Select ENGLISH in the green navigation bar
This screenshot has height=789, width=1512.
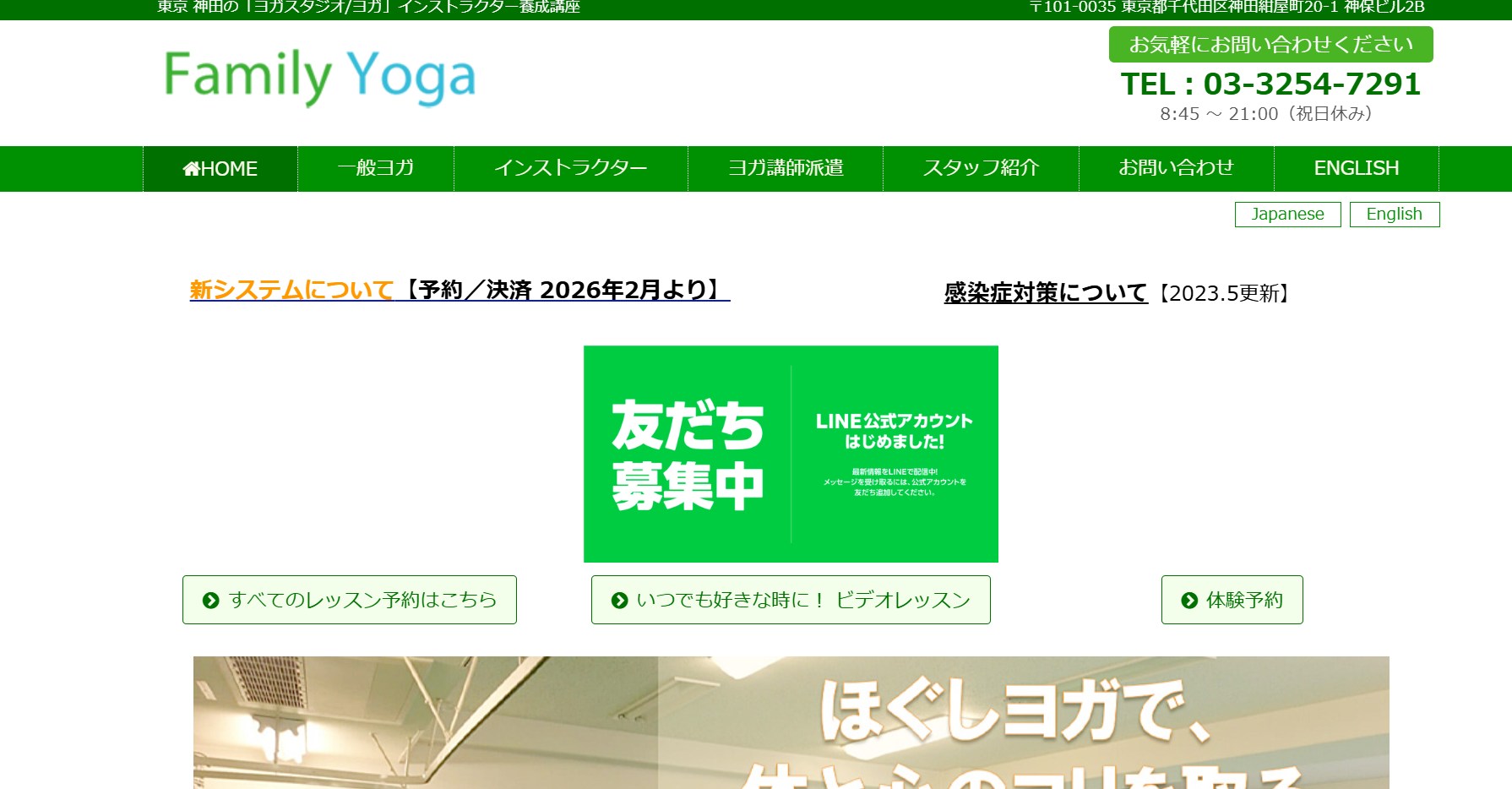(1356, 168)
